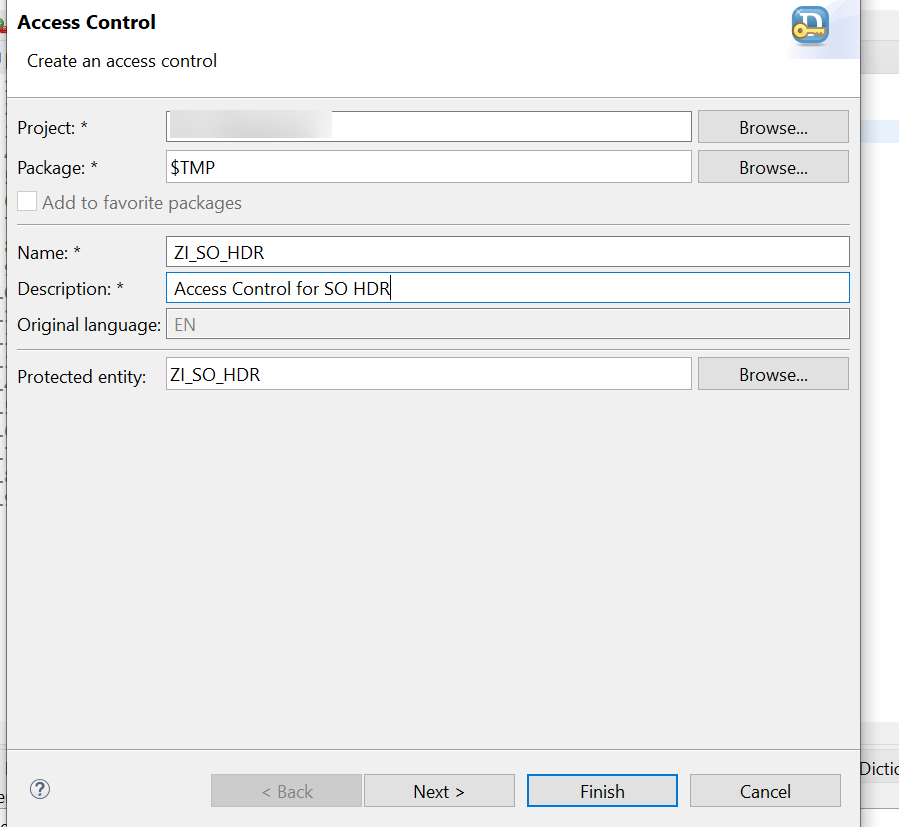Click the disabled Back button

pos(287,791)
